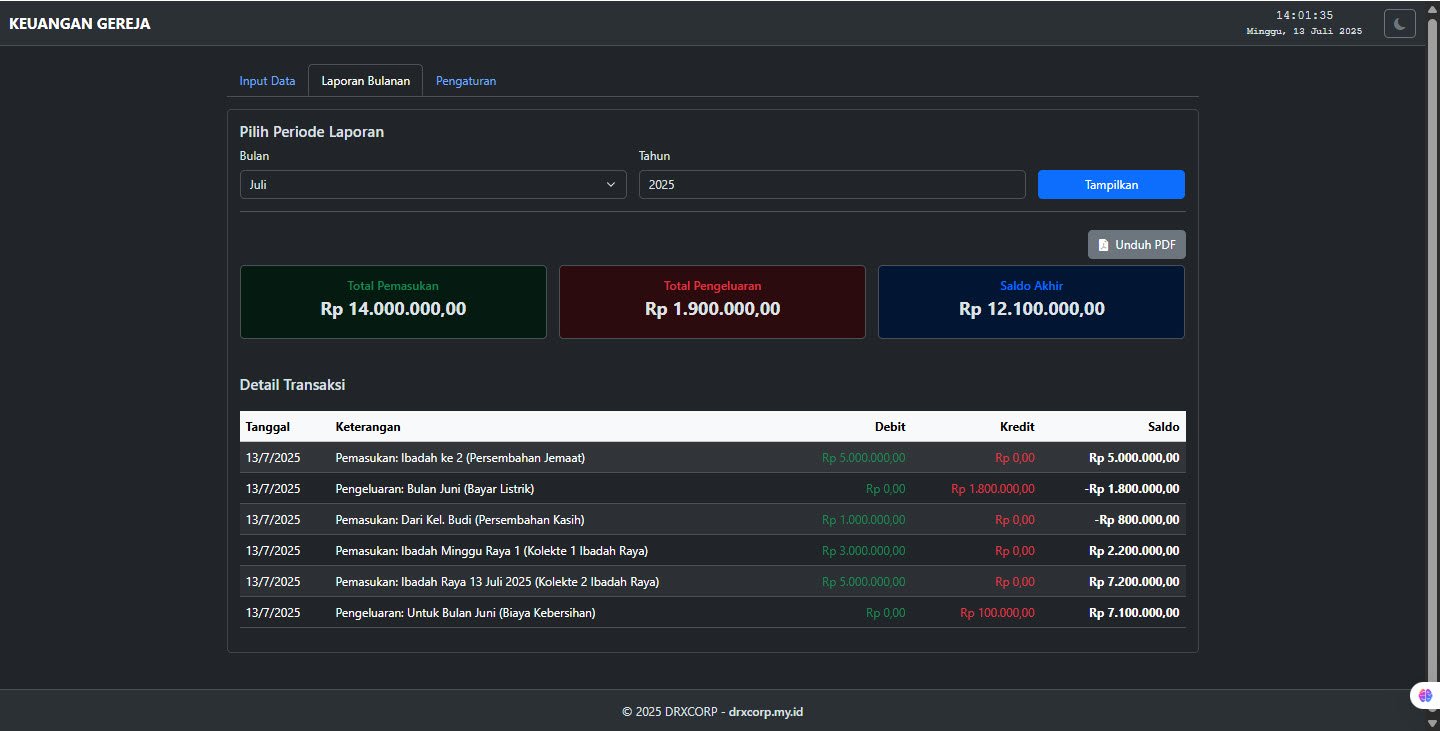Click the drxcorp.my.id footer link
This screenshot has height=731, width=1440.
[766, 712]
